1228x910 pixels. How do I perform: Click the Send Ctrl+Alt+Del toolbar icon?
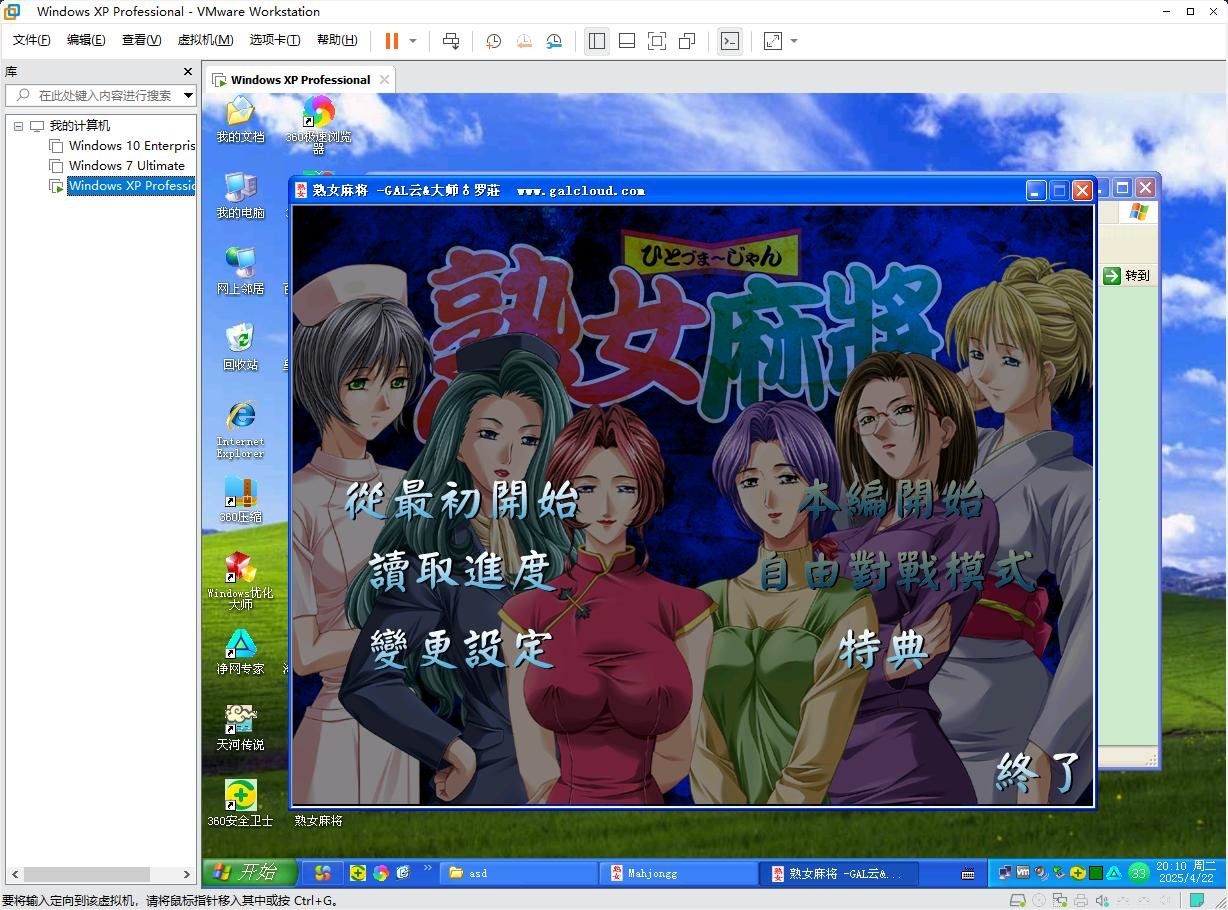click(451, 41)
